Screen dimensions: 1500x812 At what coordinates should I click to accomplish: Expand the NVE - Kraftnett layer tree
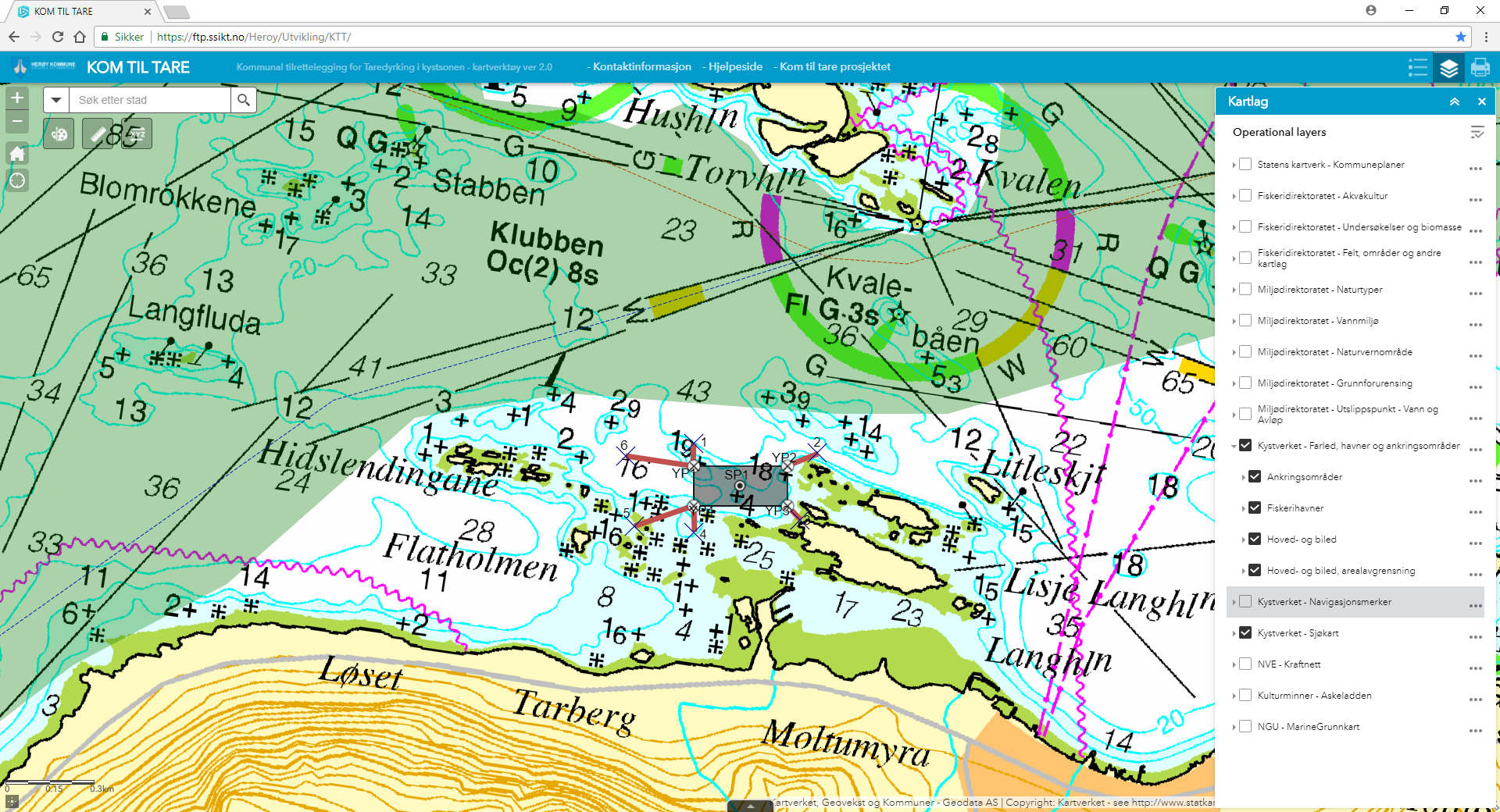1234,664
